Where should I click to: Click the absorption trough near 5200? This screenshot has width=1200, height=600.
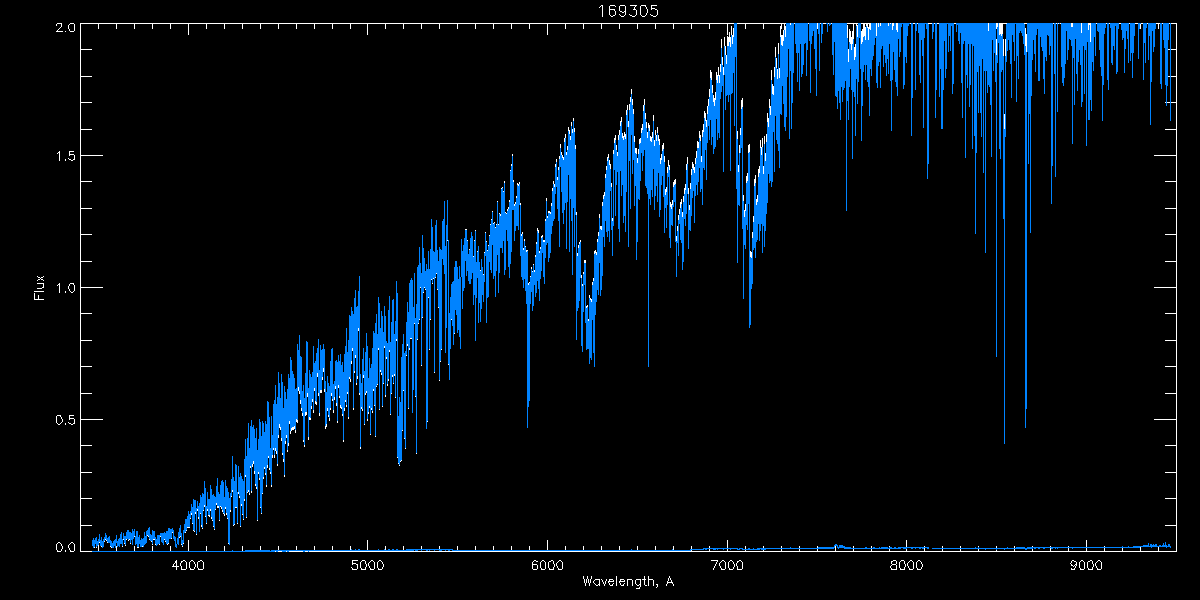pos(399,460)
